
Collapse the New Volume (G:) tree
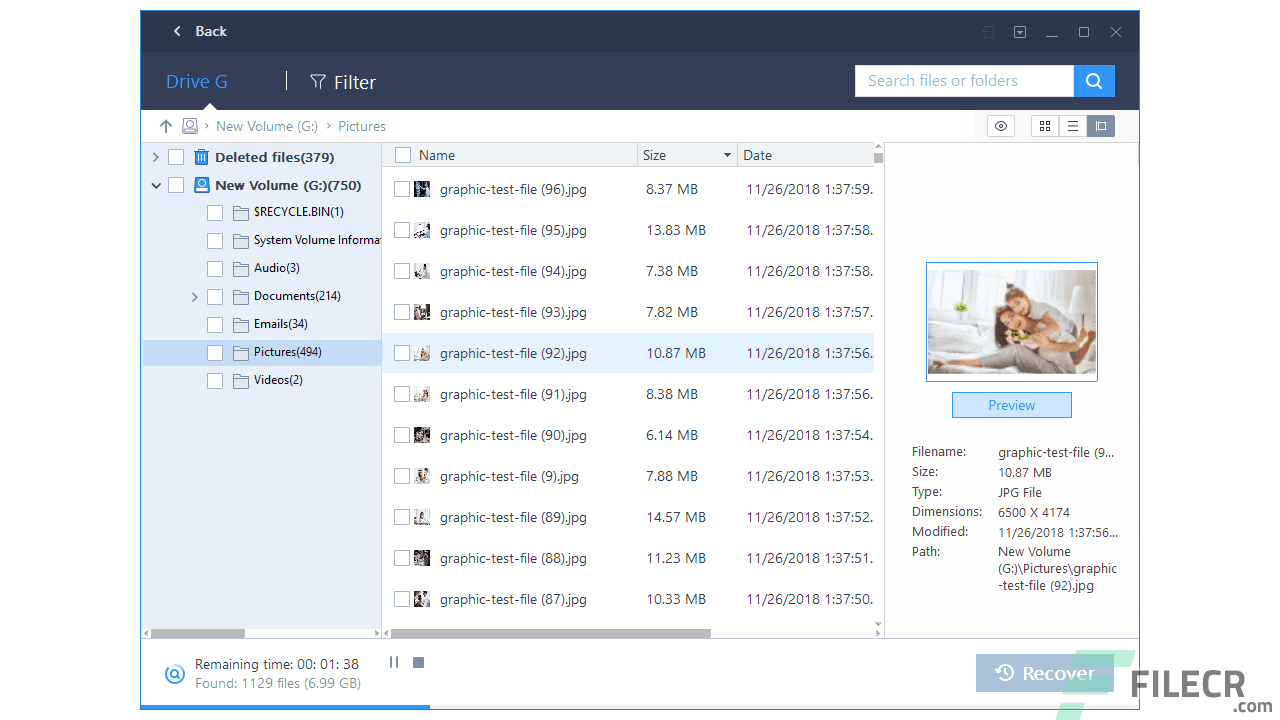click(x=156, y=185)
